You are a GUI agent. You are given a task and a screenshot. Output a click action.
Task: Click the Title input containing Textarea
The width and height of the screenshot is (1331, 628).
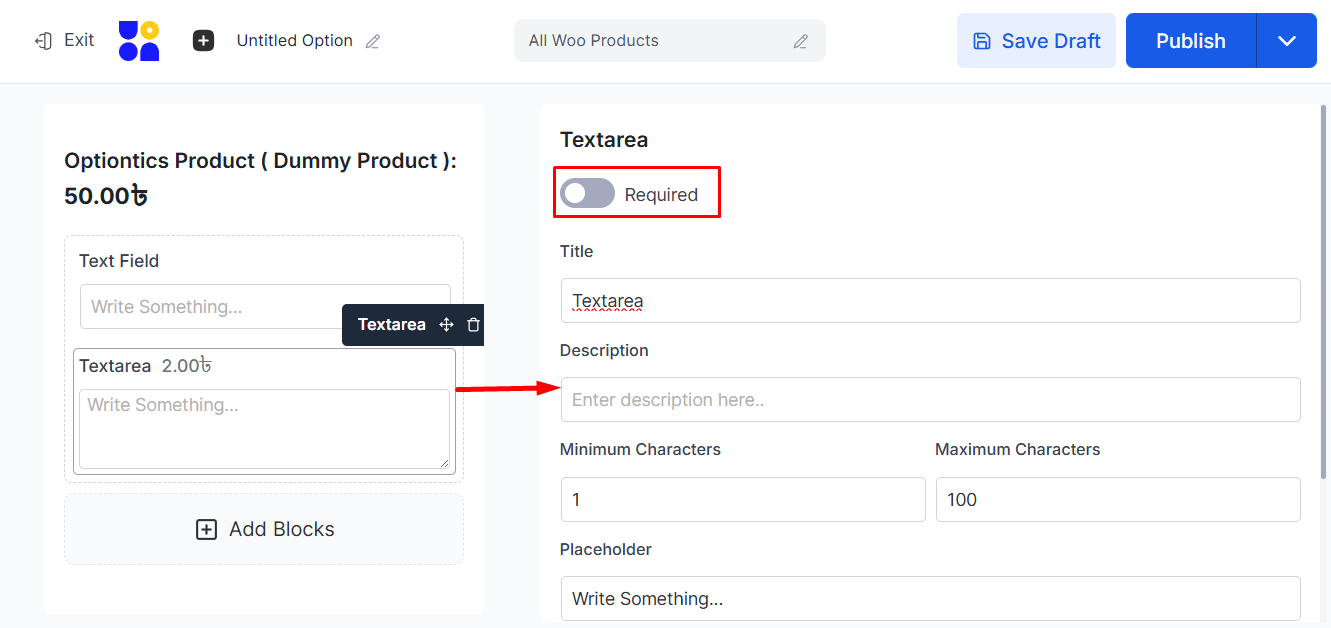[930, 301]
